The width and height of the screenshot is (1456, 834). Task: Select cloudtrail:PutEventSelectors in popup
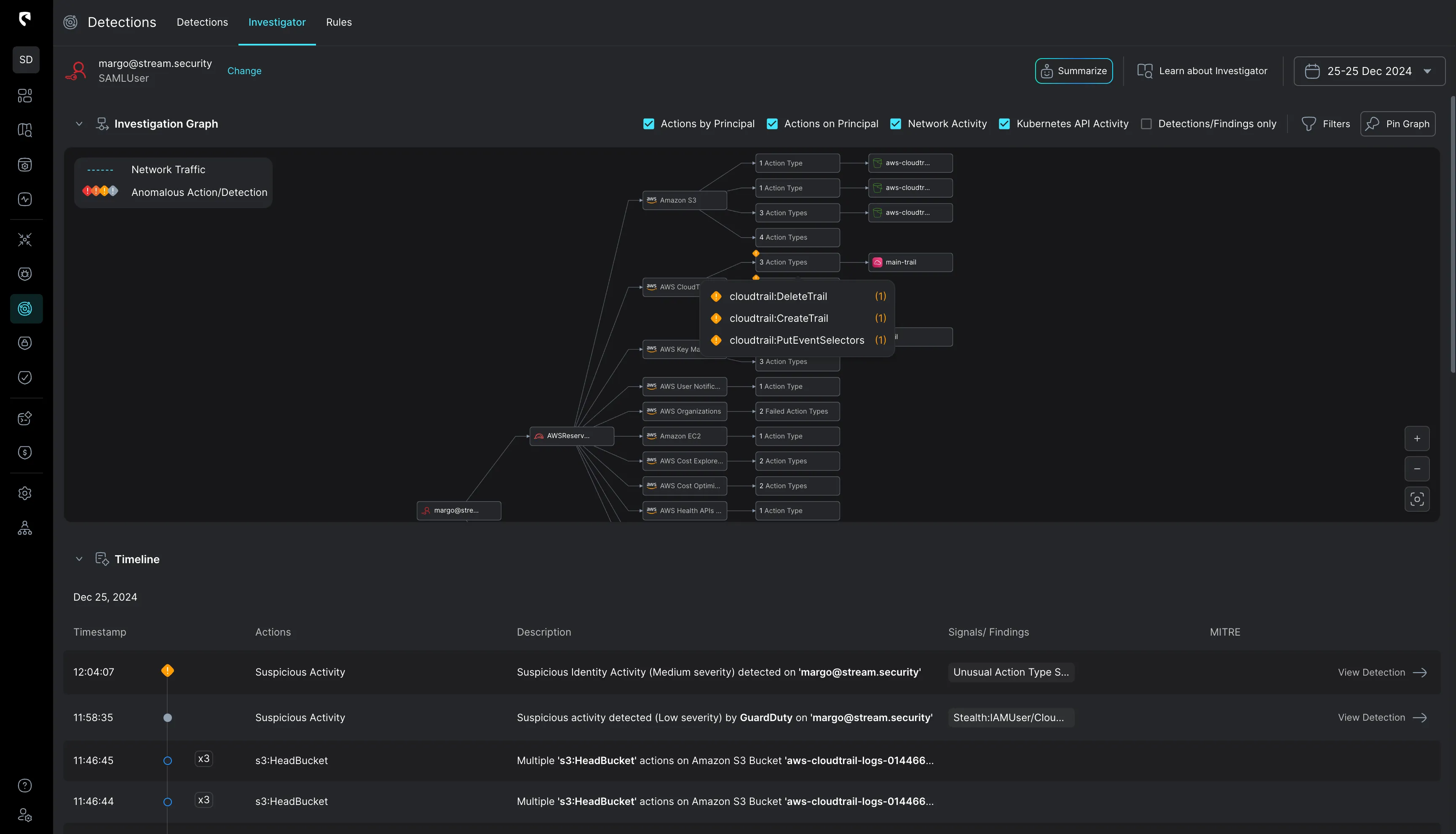point(798,340)
